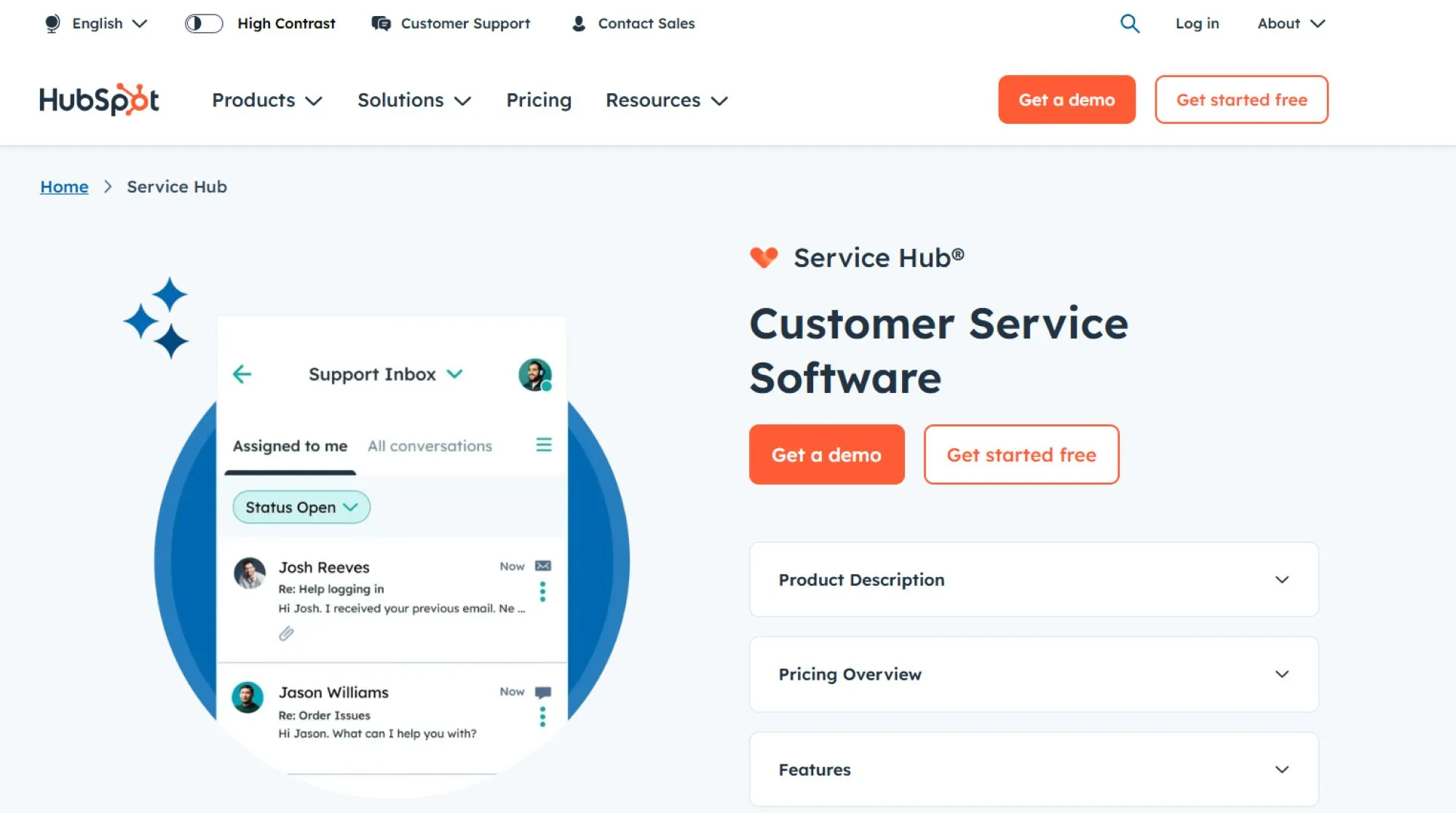The width and height of the screenshot is (1456, 813).
Task: Open the Jason Williams conversation name
Action: tap(333, 692)
